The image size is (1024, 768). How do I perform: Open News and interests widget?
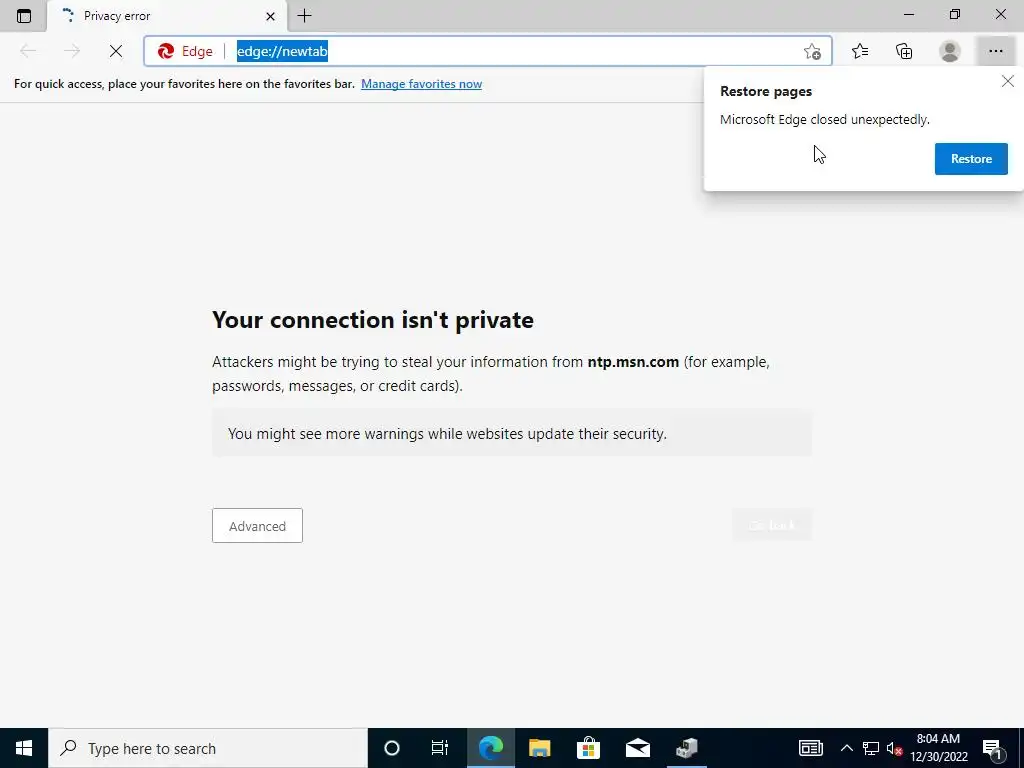[810, 748]
